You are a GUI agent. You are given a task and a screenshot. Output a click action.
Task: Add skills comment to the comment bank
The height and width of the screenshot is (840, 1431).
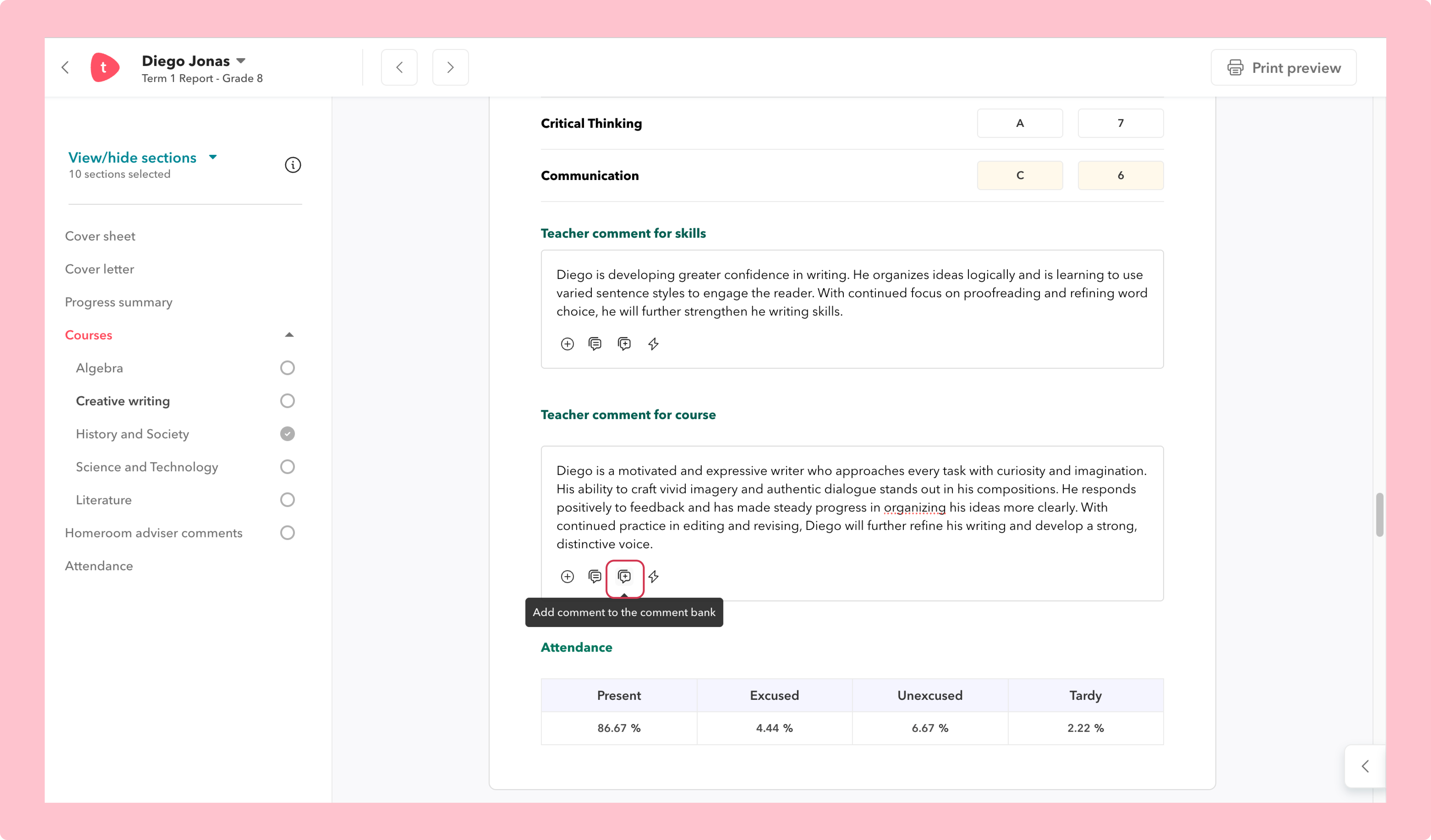point(624,344)
